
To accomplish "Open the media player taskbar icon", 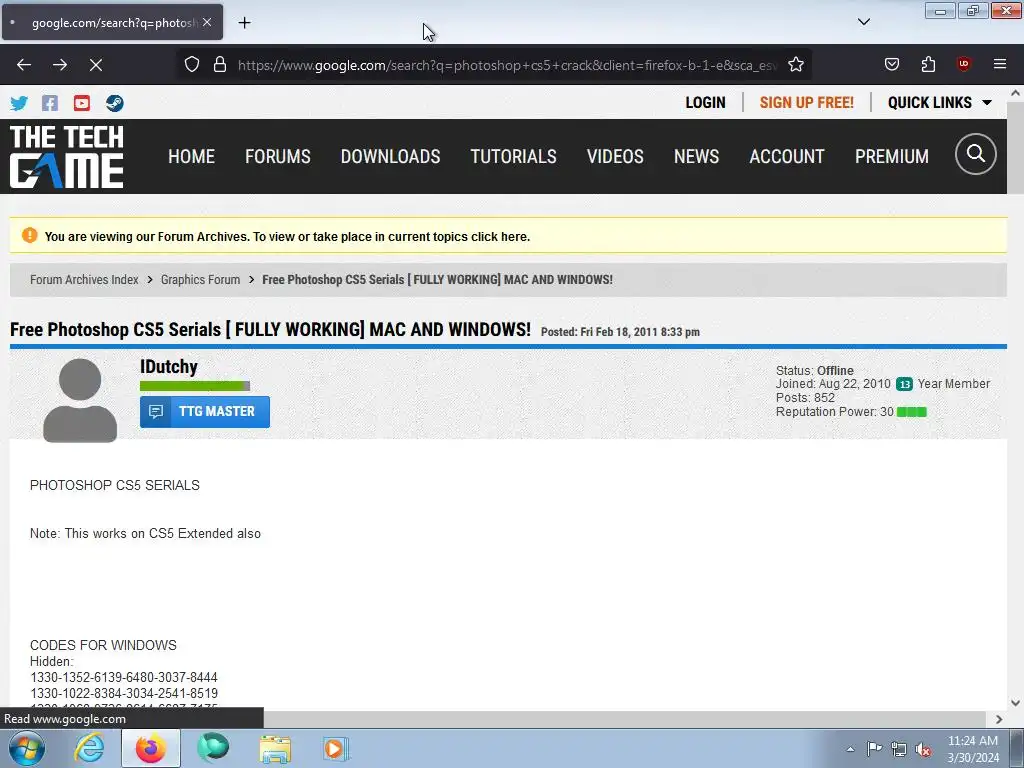I will tap(337, 748).
